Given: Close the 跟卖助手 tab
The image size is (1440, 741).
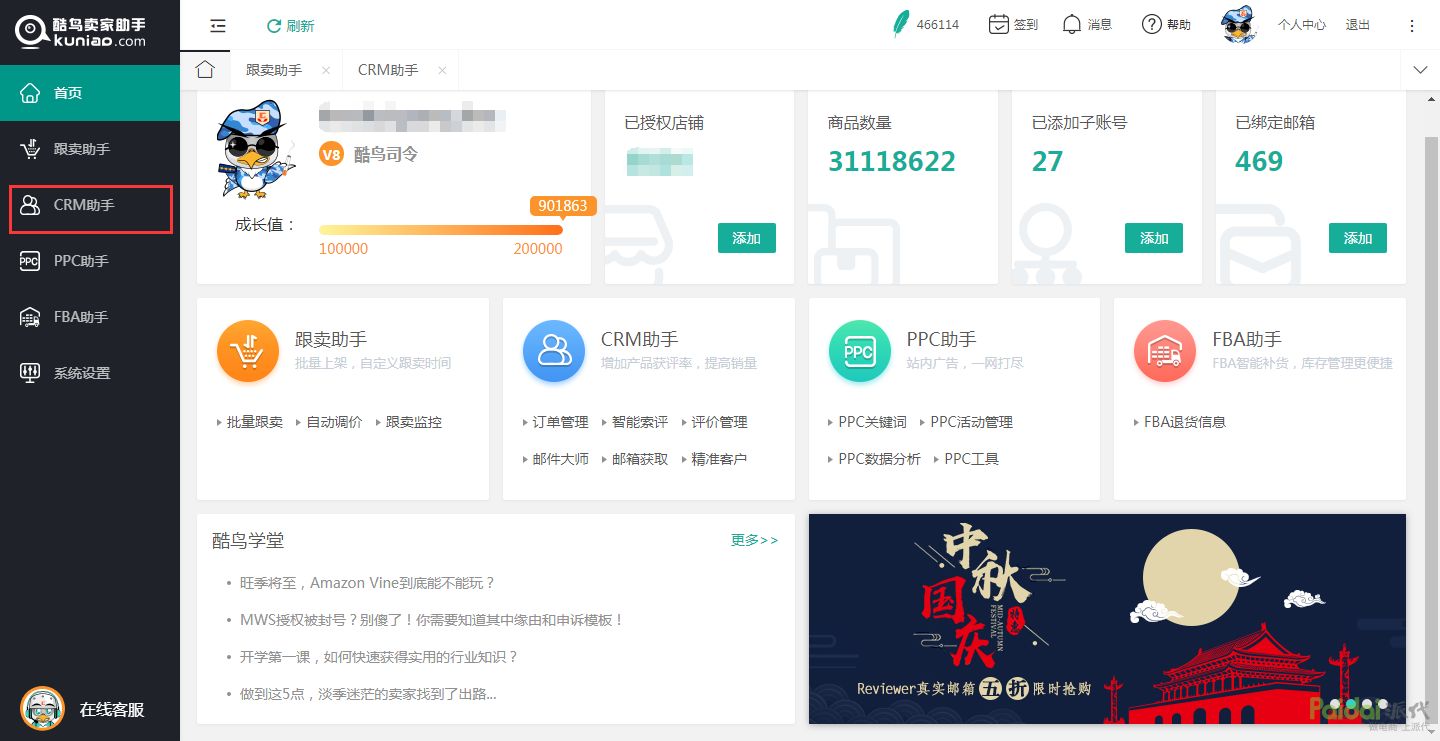Looking at the screenshot, I should [326, 71].
